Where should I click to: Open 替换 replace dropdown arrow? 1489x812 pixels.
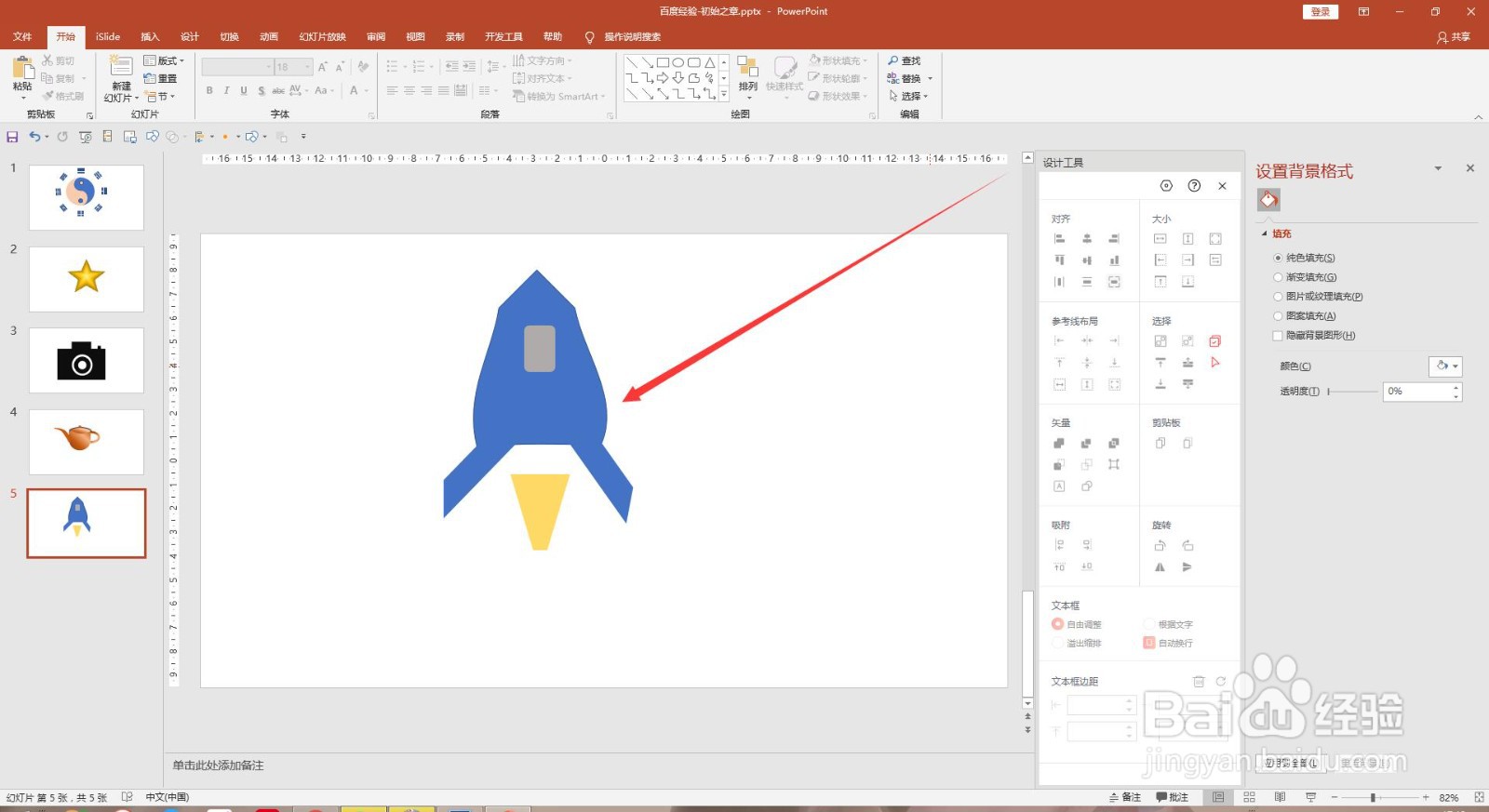[930, 78]
